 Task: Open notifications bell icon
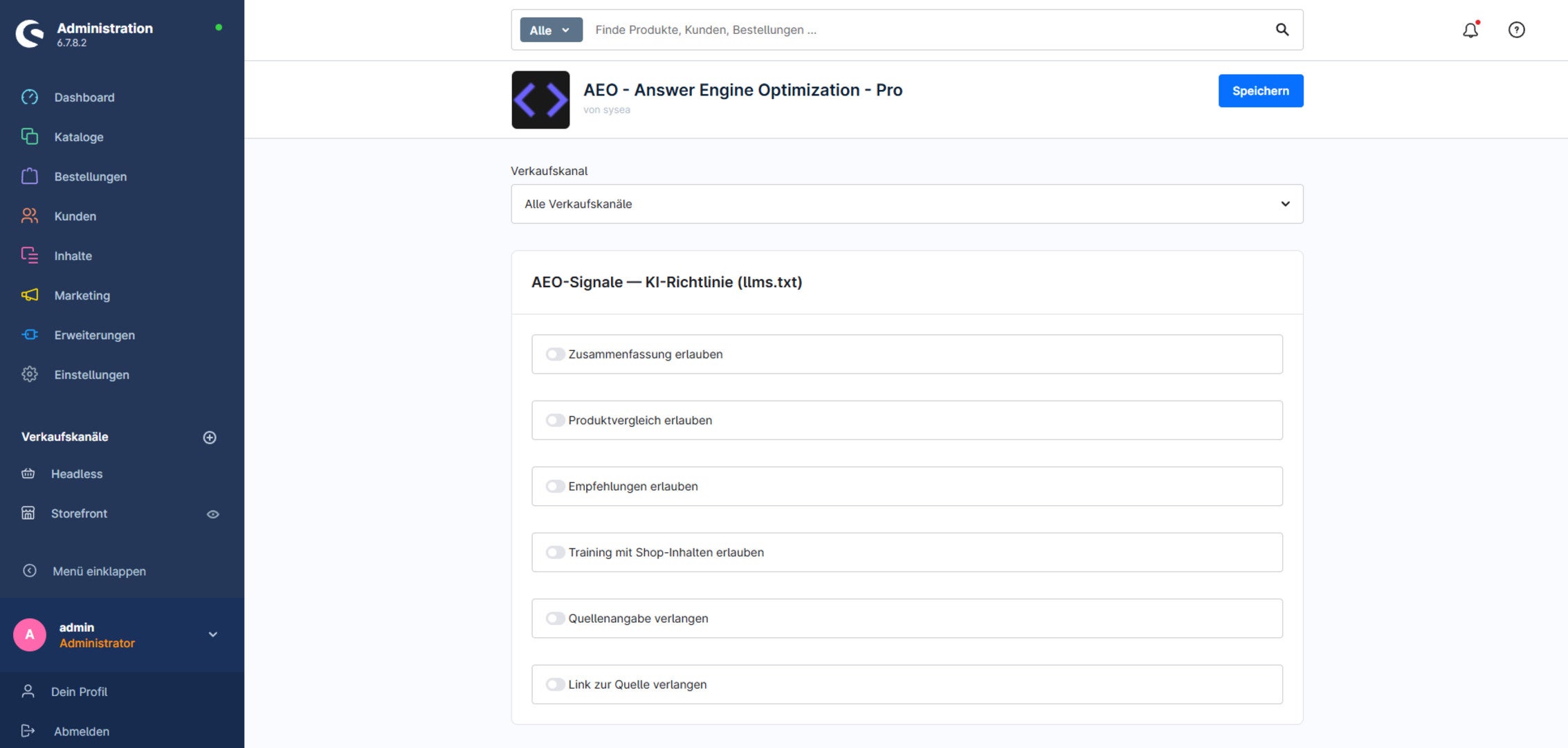tap(1470, 30)
